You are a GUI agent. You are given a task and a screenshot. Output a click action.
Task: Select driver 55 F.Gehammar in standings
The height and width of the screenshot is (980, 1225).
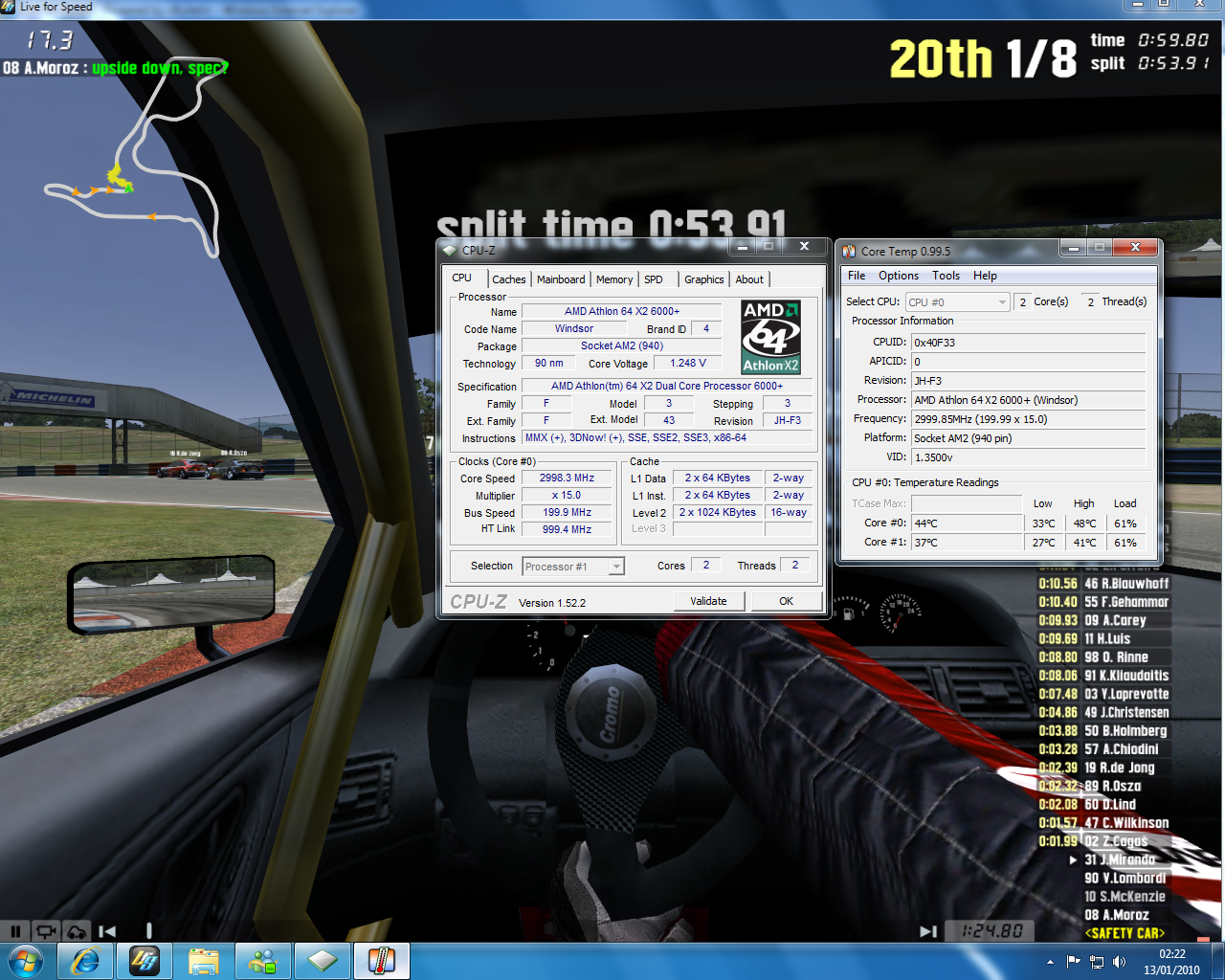coord(1126,602)
